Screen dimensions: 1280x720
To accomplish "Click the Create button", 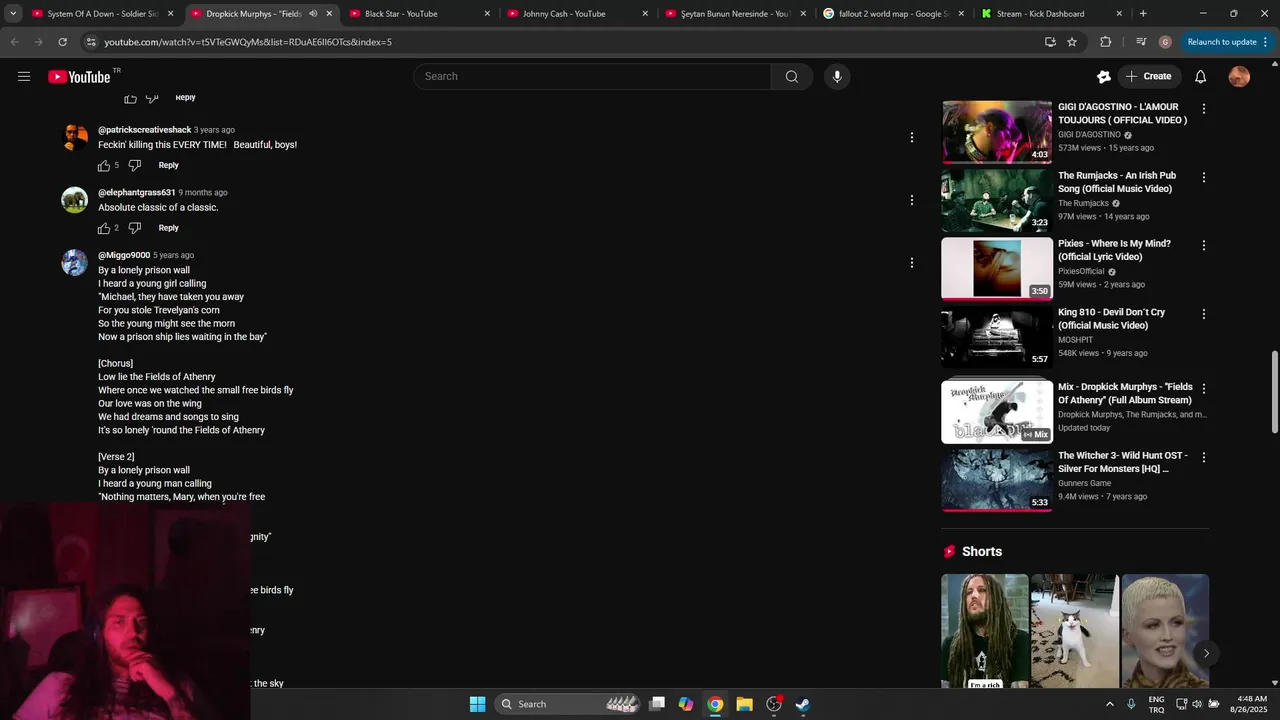I will click(x=1149, y=76).
